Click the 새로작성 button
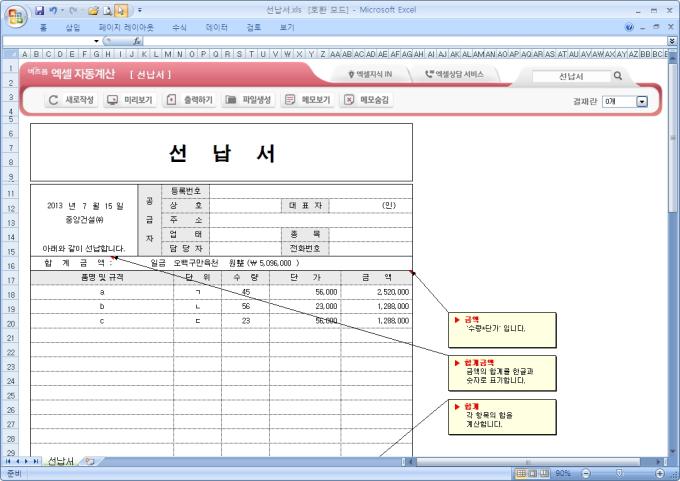Image resolution: width=680 pixels, height=481 pixels. [71, 100]
